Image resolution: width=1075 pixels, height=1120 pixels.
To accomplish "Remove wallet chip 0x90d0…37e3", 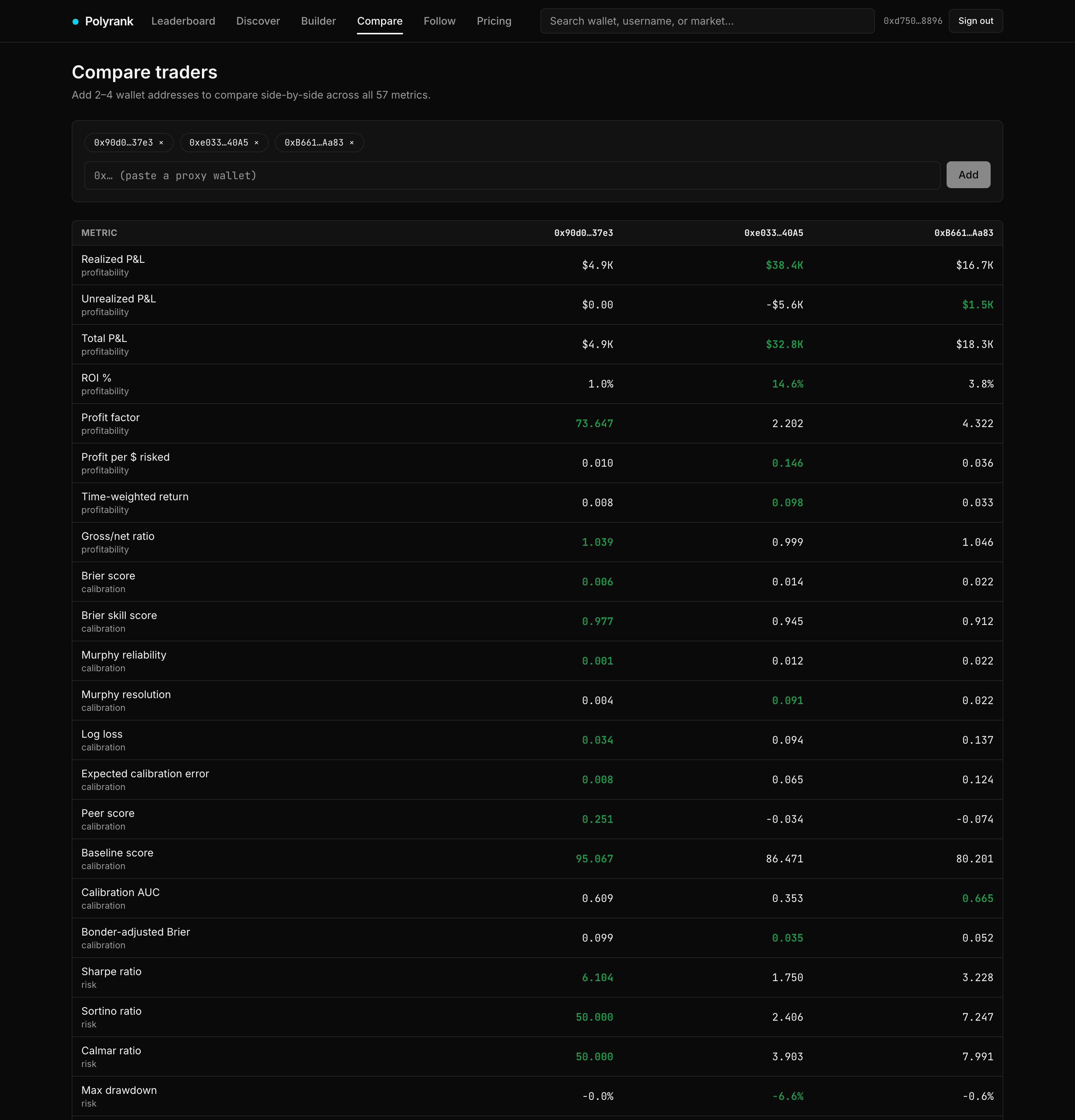I will click(161, 143).
